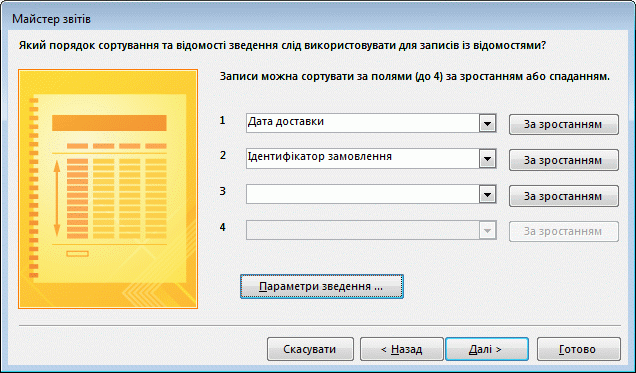Toggle 'За зростанням' button for field 3
This screenshot has width=636, height=373.
564,196
